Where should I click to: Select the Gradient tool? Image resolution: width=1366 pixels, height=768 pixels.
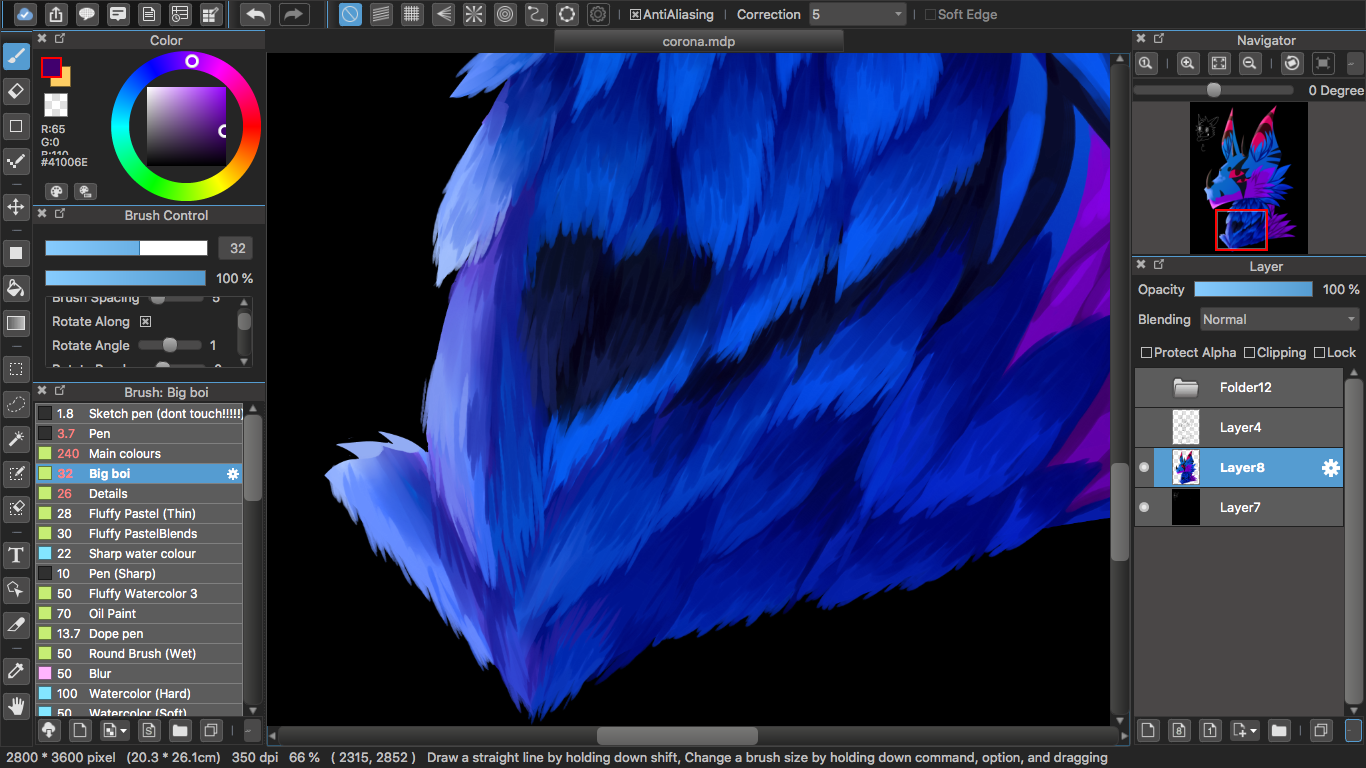pos(16,322)
